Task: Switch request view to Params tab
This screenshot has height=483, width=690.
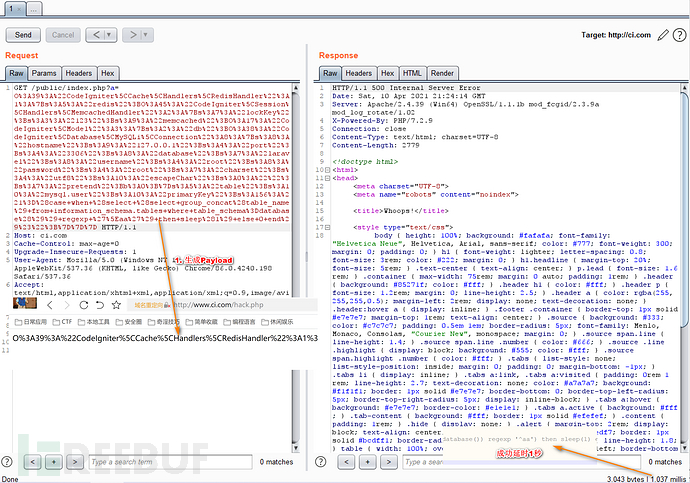Action: click(x=44, y=73)
